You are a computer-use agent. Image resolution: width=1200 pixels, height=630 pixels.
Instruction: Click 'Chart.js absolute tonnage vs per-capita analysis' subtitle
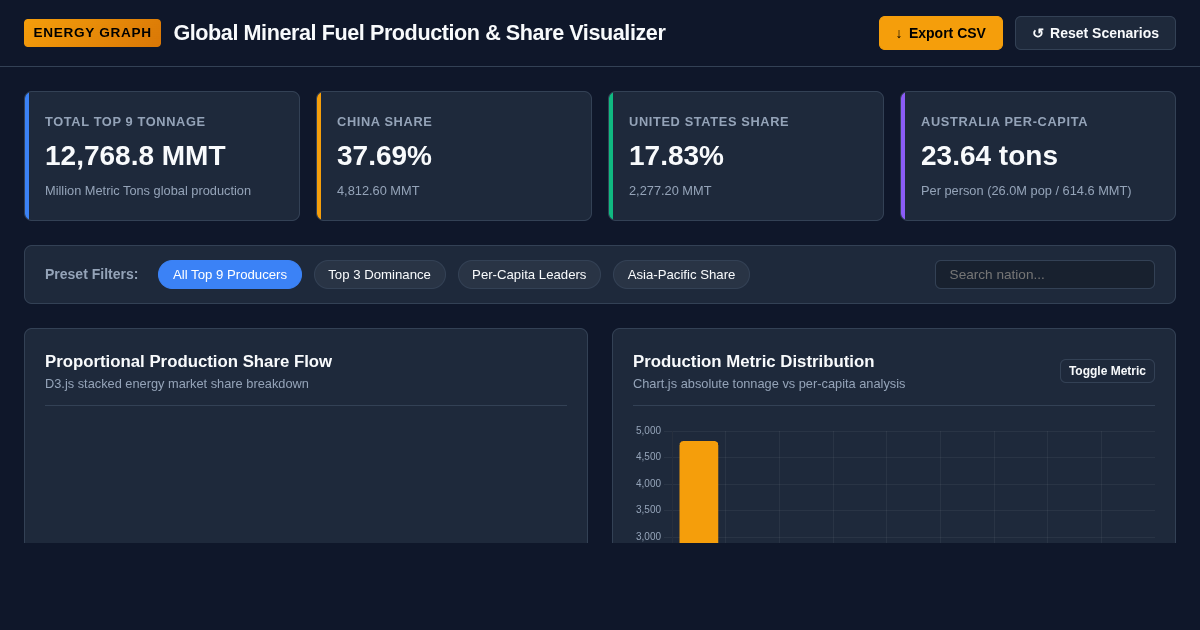click(769, 384)
